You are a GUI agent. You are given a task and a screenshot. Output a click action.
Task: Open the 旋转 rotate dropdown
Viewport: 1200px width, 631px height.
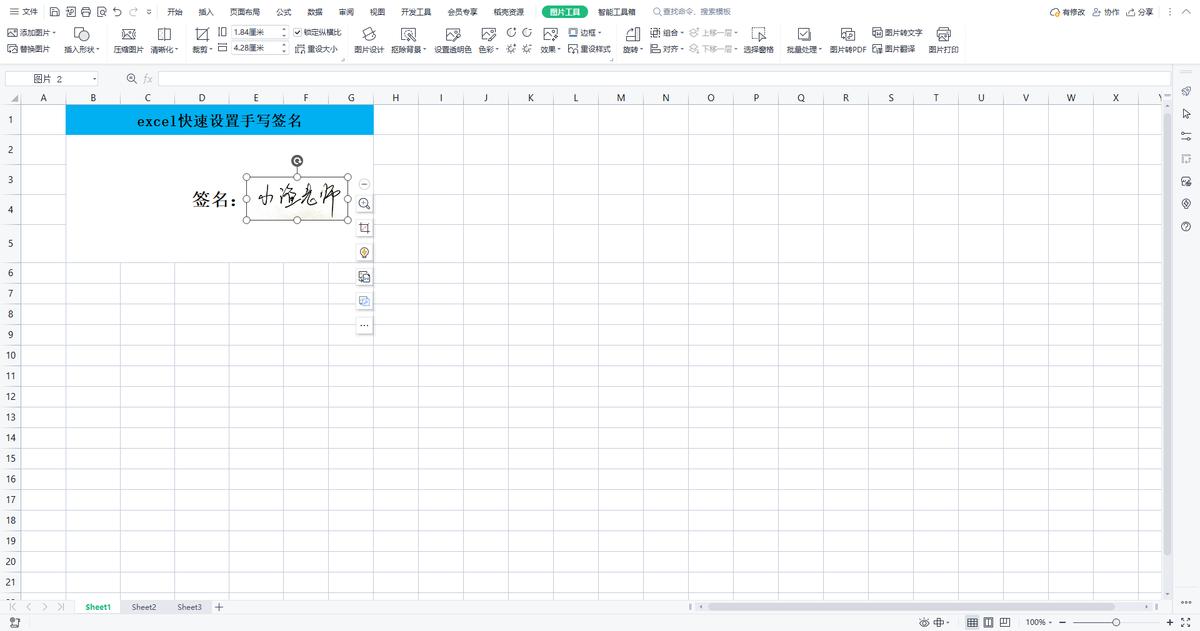632,49
